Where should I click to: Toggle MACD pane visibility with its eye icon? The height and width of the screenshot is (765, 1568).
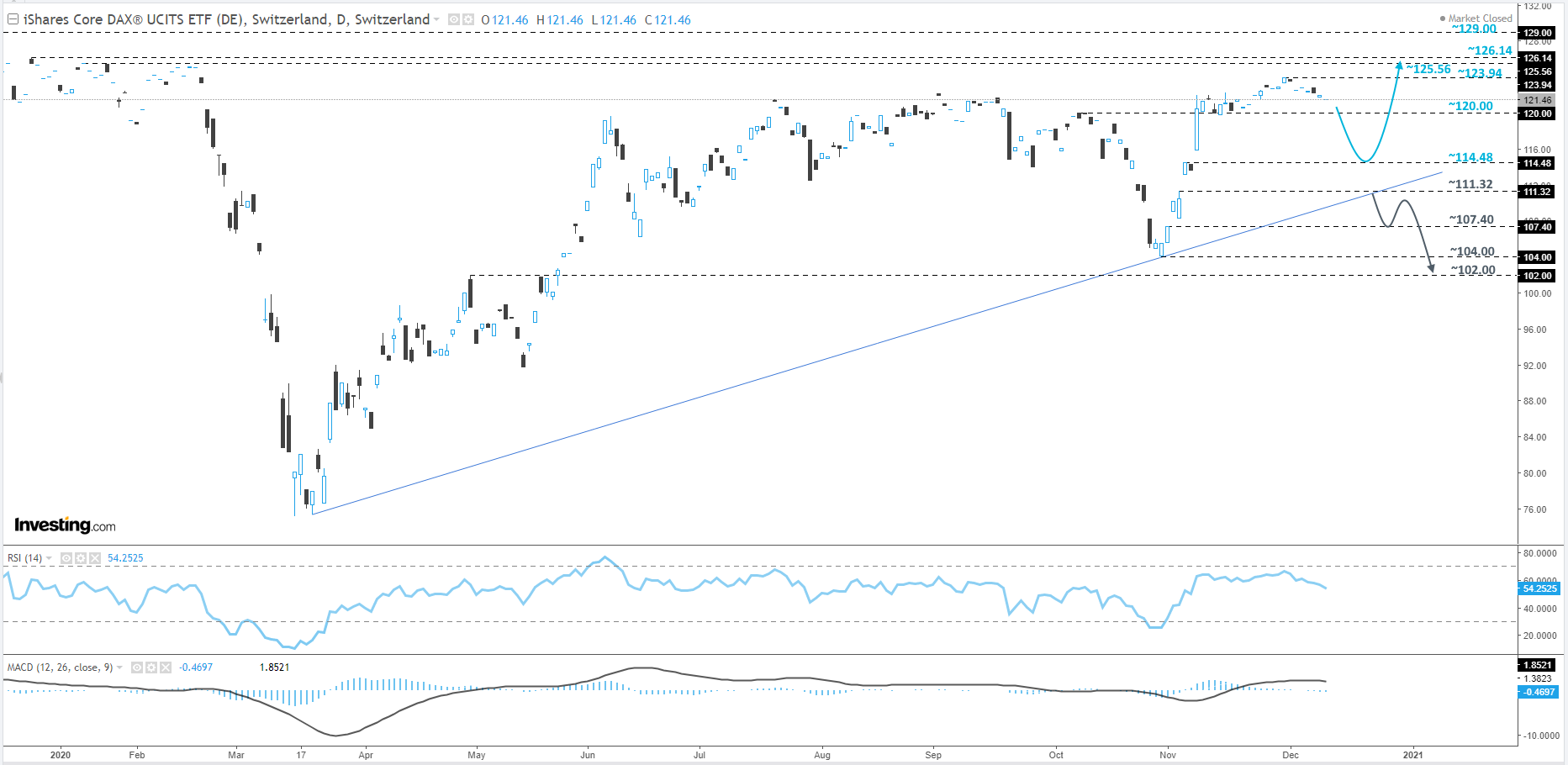(137, 667)
